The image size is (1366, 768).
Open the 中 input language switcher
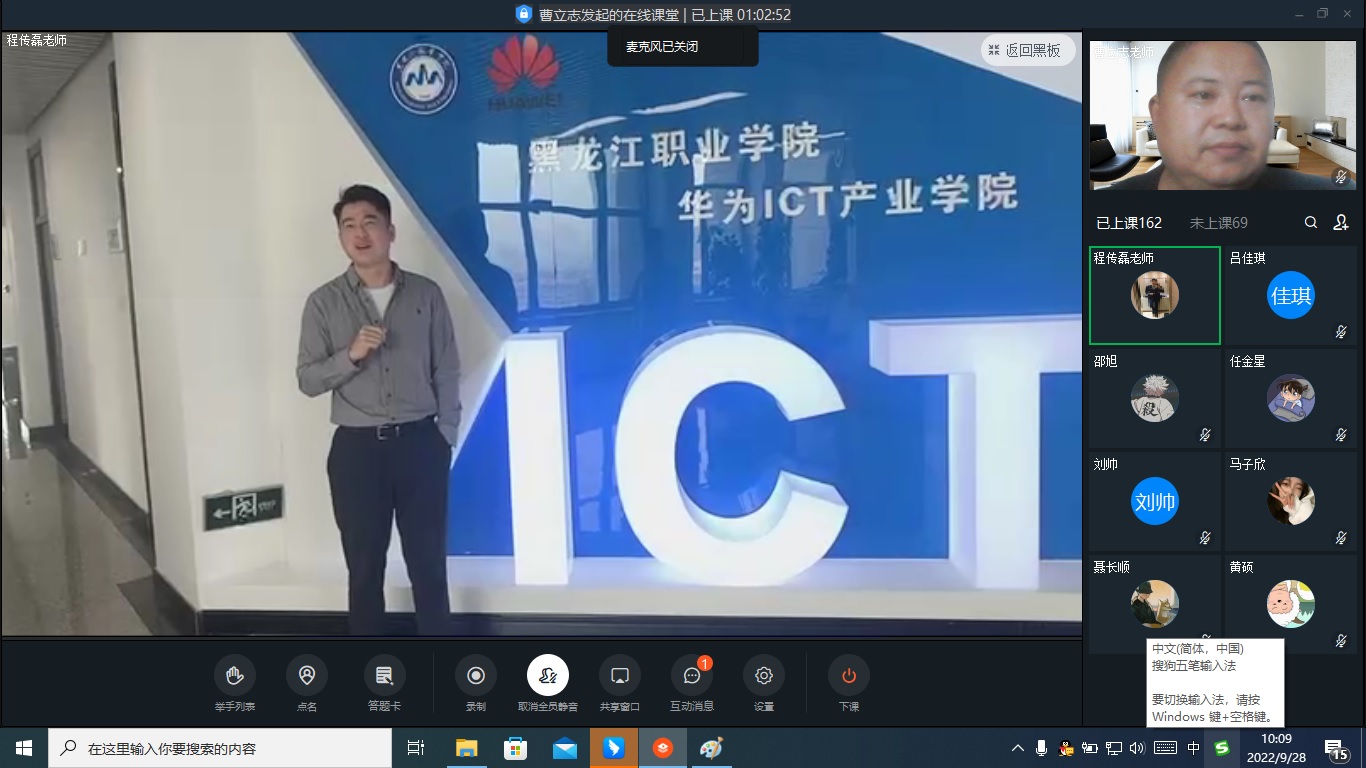[x=1193, y=748]
